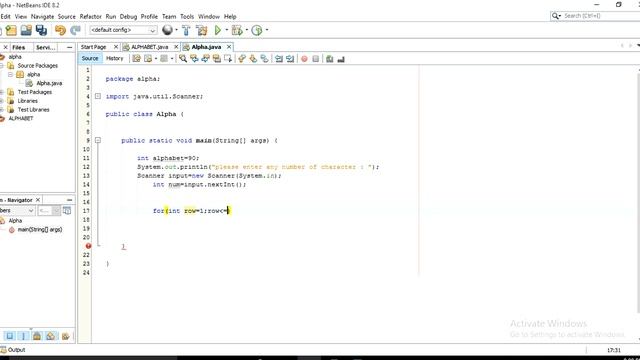This screenshot has height=360, width=640.
Task: Switch to the Services panel tab
Action: tap(45, 48)
